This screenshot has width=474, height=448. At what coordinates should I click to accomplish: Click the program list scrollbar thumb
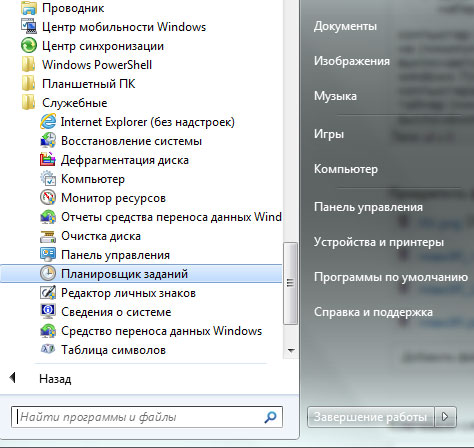point(290,283)
